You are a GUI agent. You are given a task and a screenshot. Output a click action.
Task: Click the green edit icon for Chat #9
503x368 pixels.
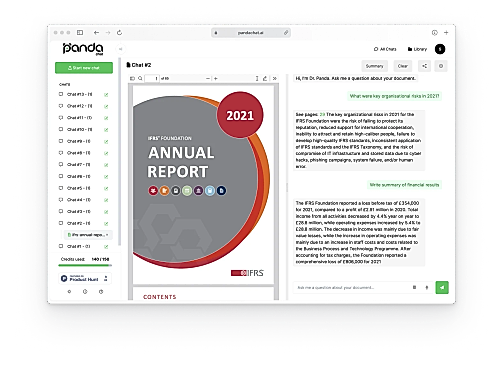click(106, 142)
